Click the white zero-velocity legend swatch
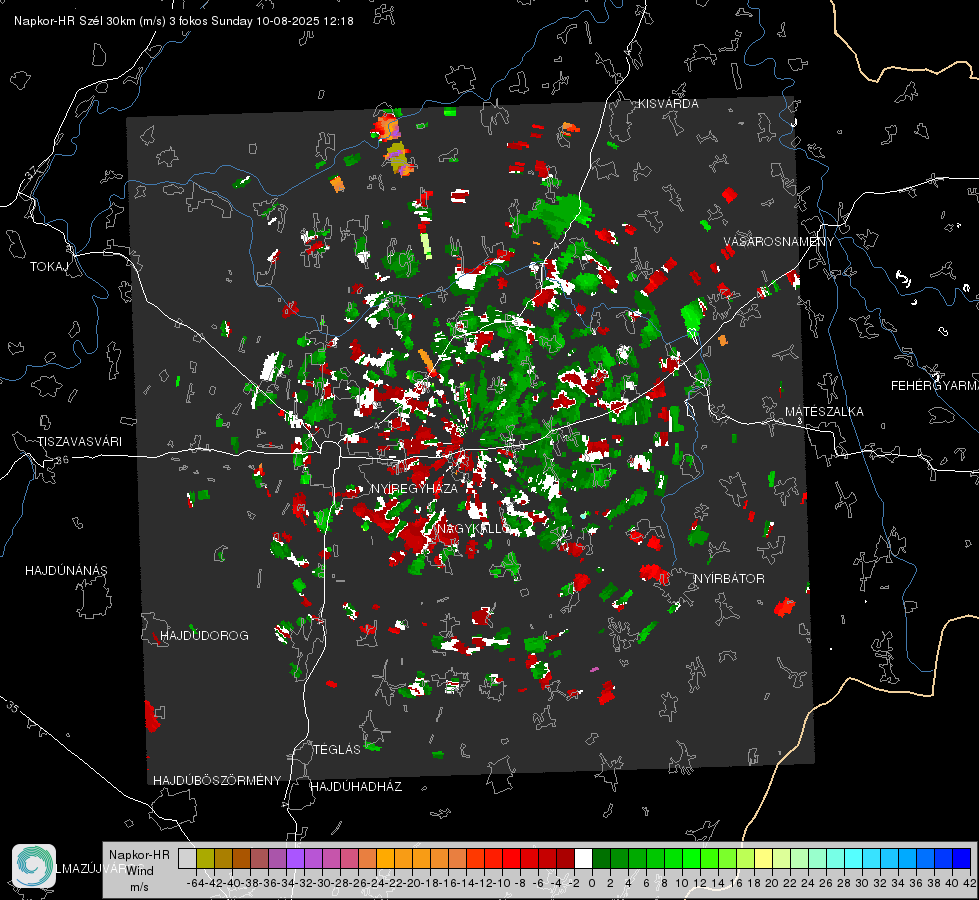Image resolution: width=979 pixels, height=900 pixels. pos(583,858)
